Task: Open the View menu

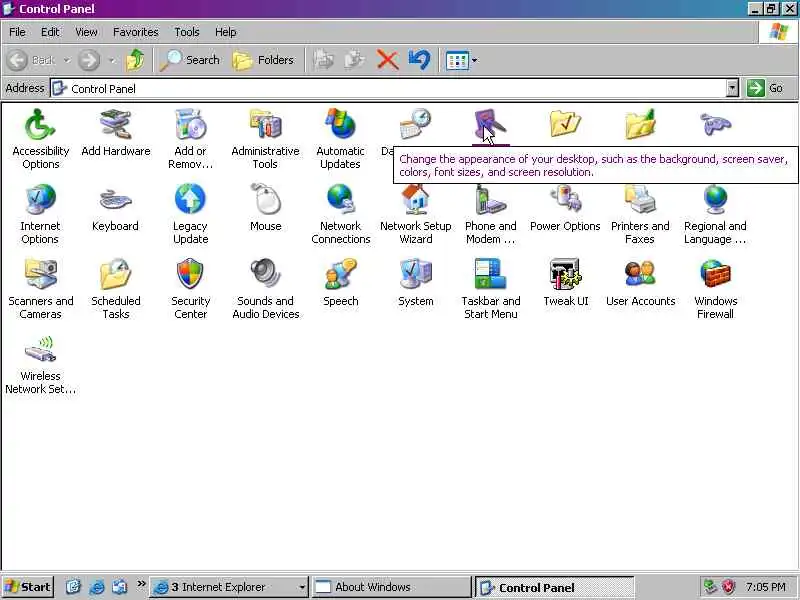Action: [x=86, y=32]
